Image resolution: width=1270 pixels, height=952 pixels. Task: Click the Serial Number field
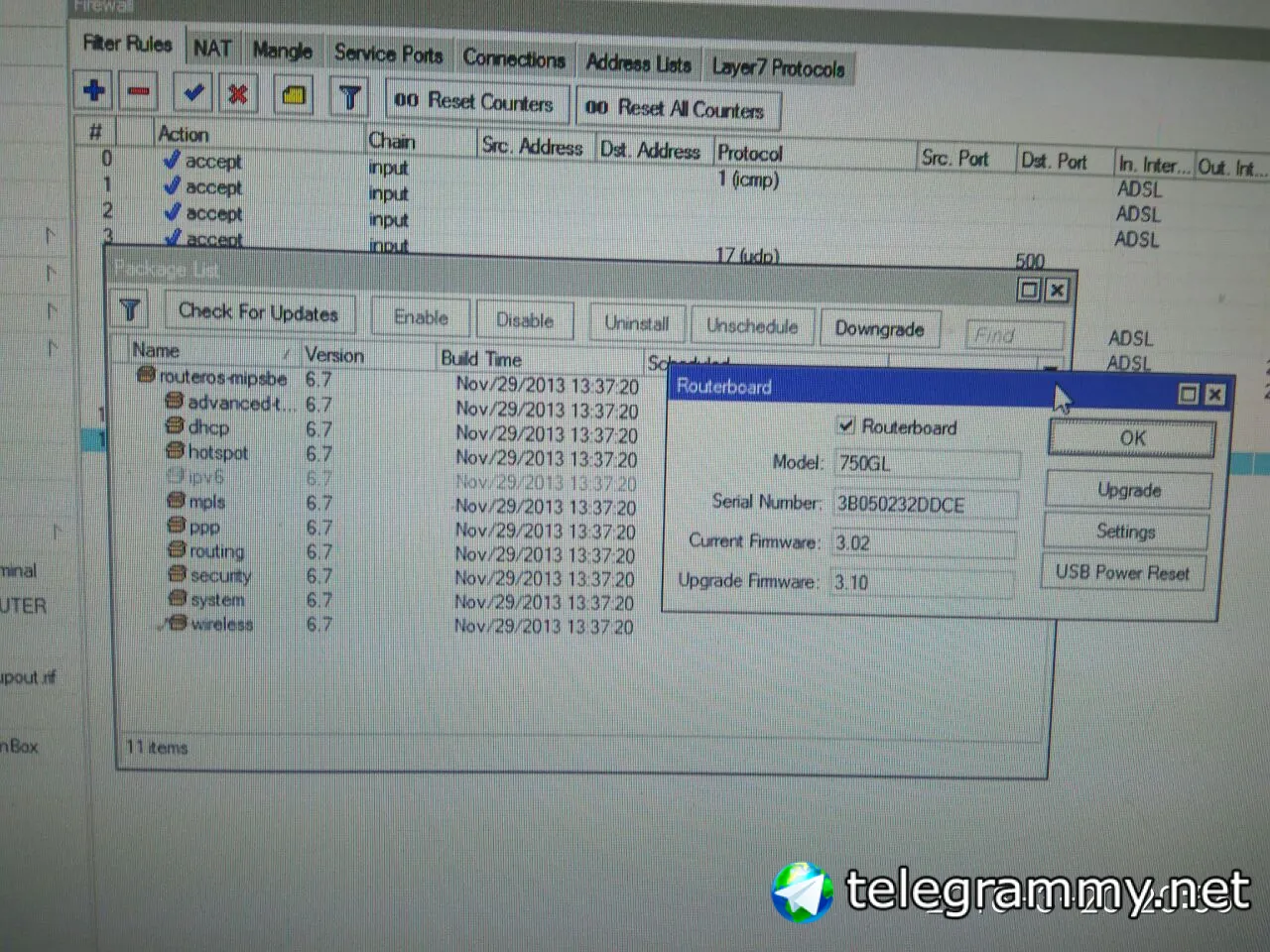(925, 504)
